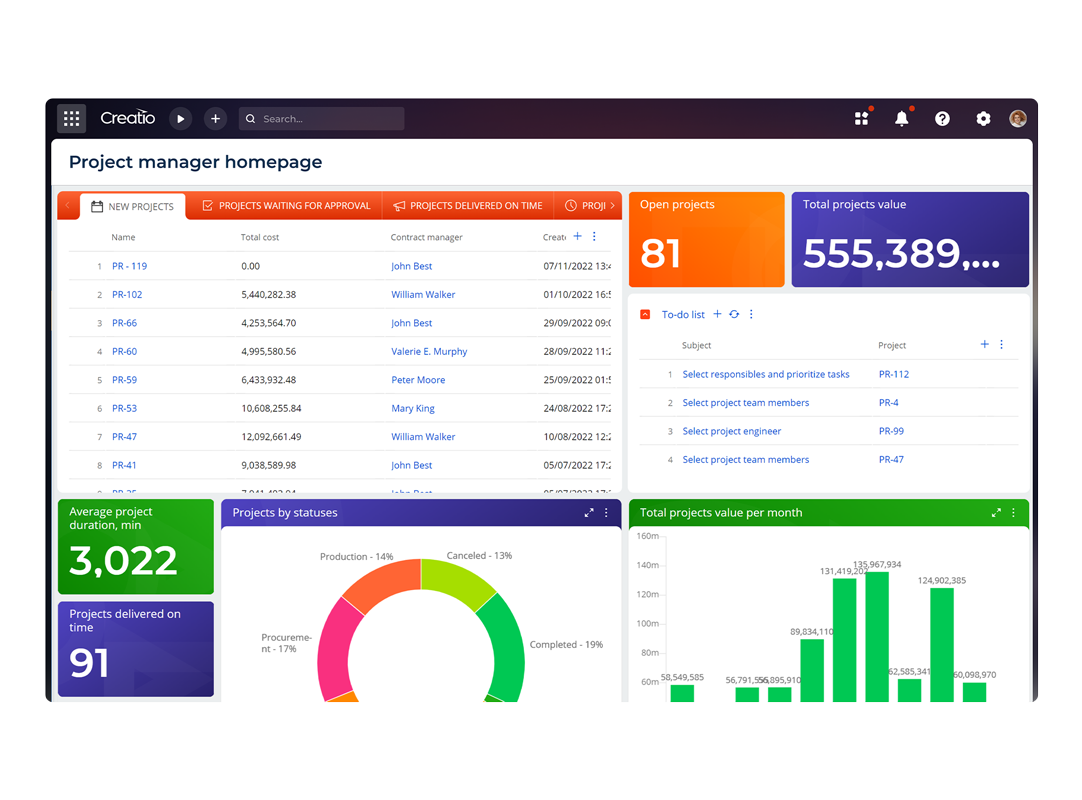Add a task using the To-do list plus icon
The width and height of the screenshot is (1082, 800).
716,314
